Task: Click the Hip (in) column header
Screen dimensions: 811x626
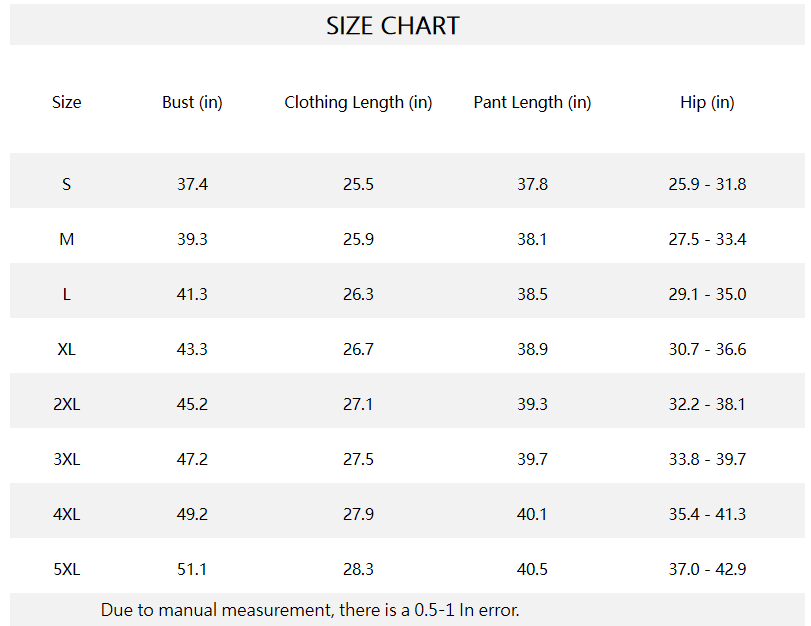Action: click(707, 102)
